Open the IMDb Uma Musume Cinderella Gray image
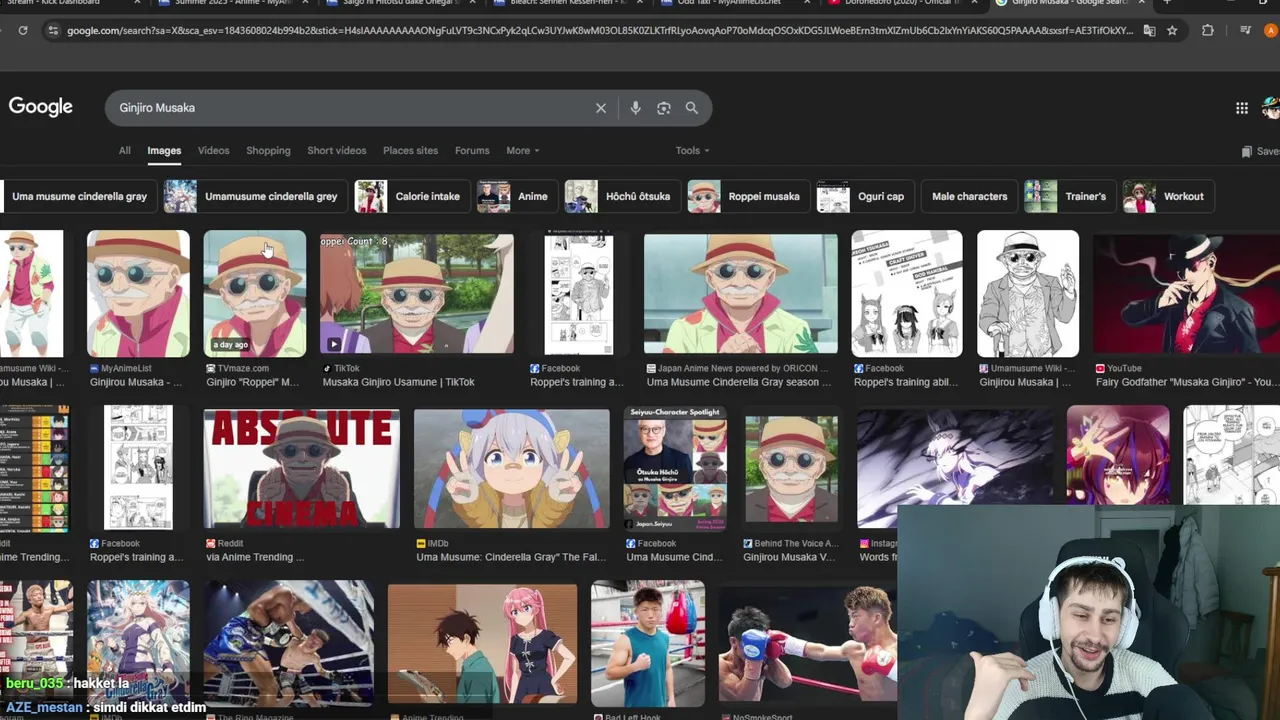Viewport: 1280px width, 720px height. (512, 468)
